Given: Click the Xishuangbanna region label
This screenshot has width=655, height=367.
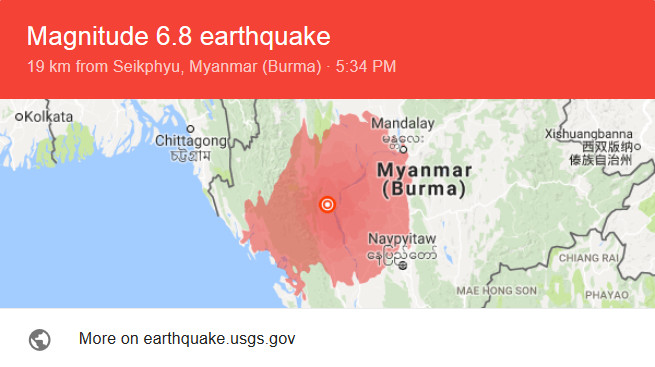Looking at the screenshot, I should click(589, 134).
